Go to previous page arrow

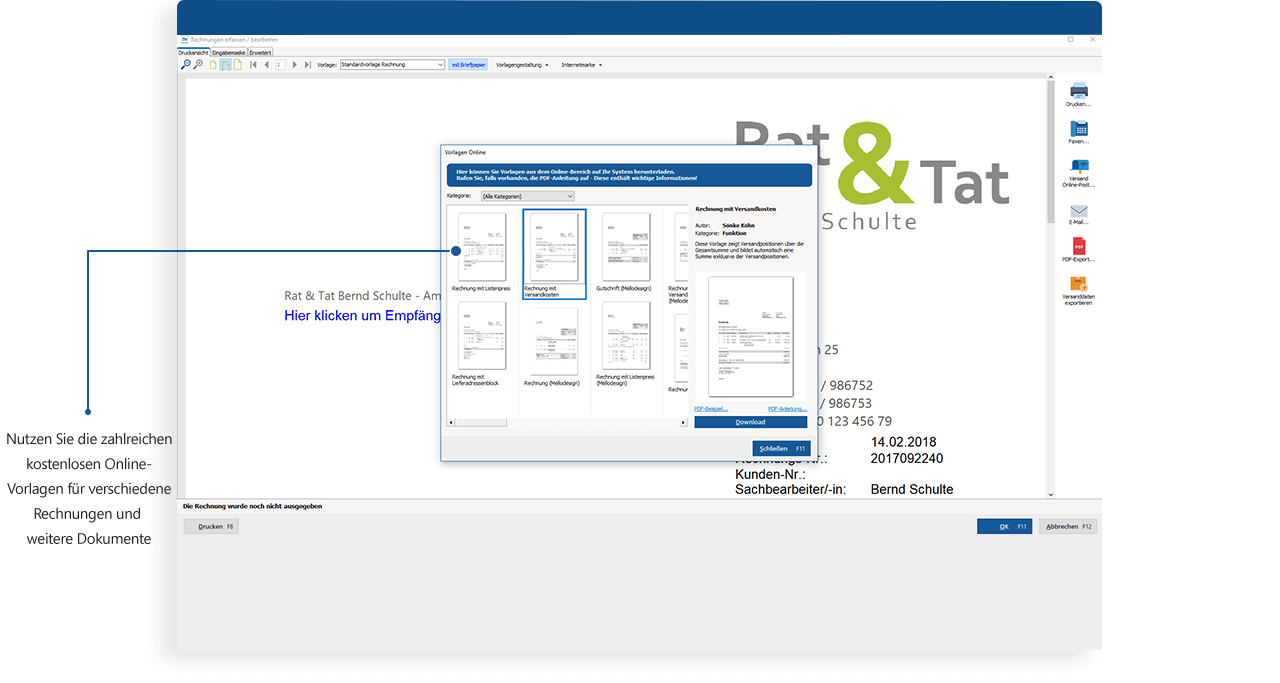266,65
